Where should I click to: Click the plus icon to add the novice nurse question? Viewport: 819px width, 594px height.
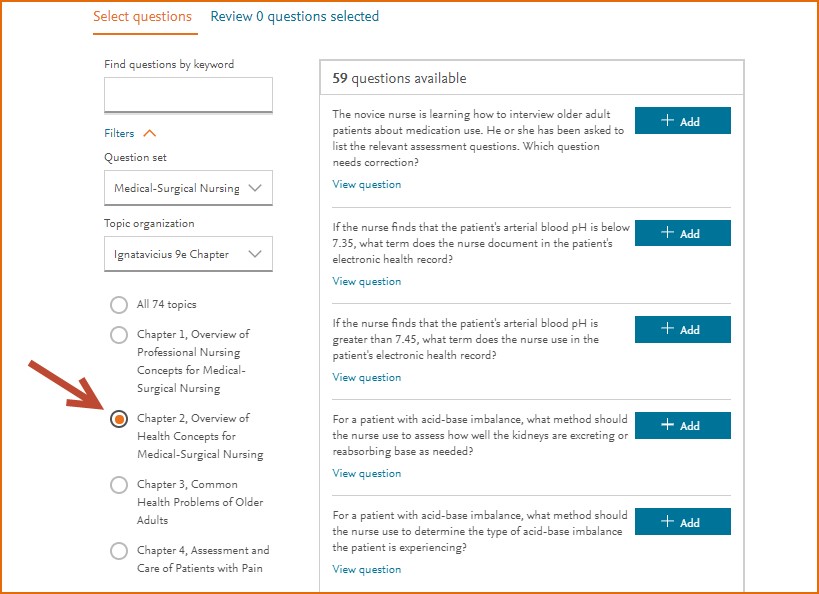click(666, 119)
